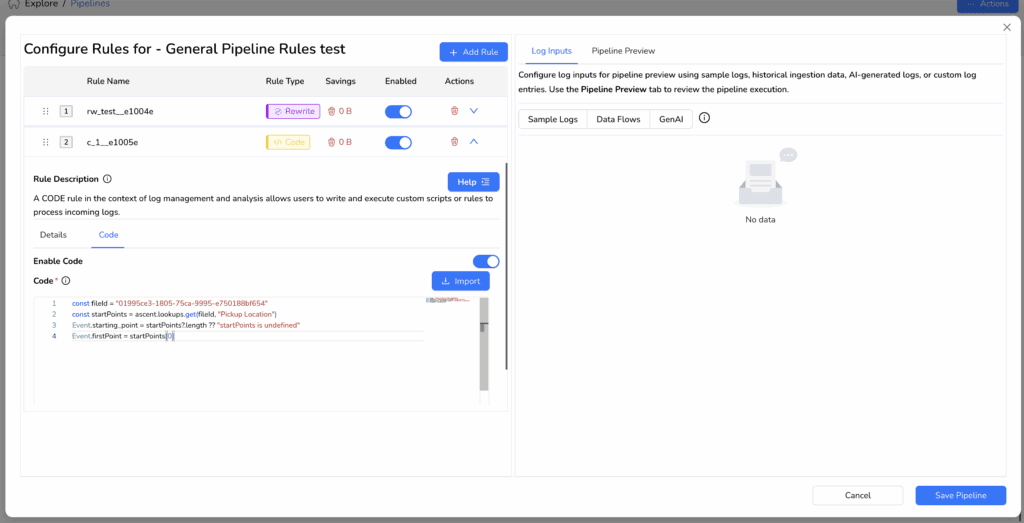Viewport: 1024px width, 523px height.
Task: Click the Actions button behind the dialog
Action: (x=987, y=4)
